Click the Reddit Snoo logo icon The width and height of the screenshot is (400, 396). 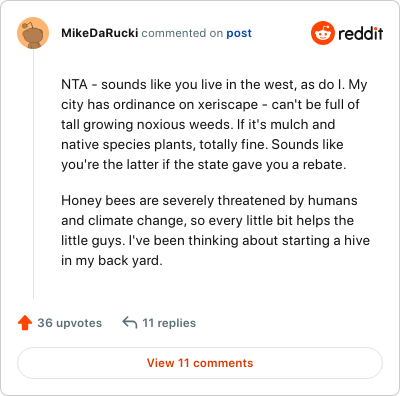(x=323, y=33)
